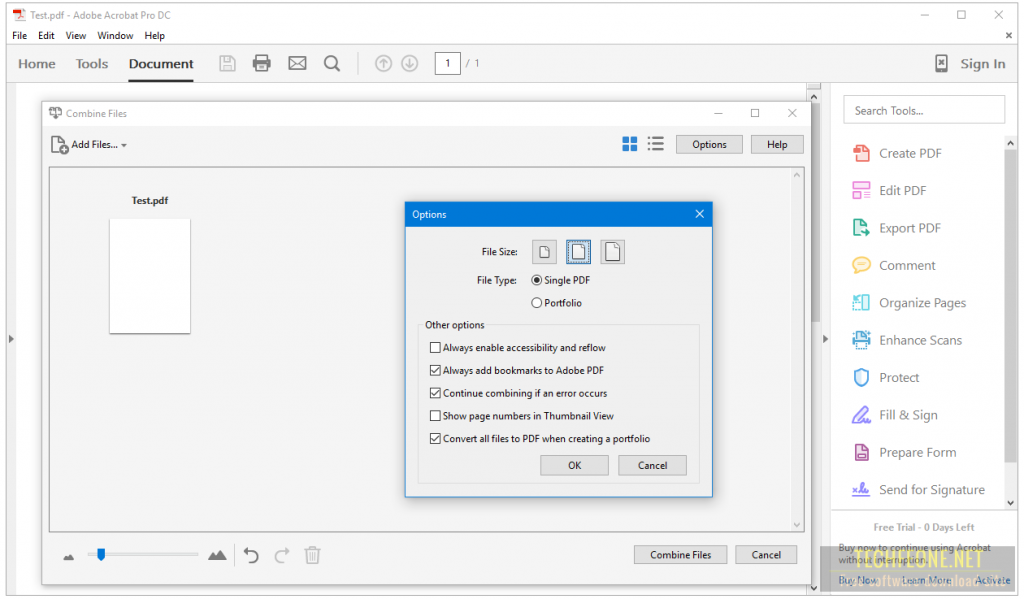Open the Fill & Sign tool
1024x599 pixels.
pos(895,415)
